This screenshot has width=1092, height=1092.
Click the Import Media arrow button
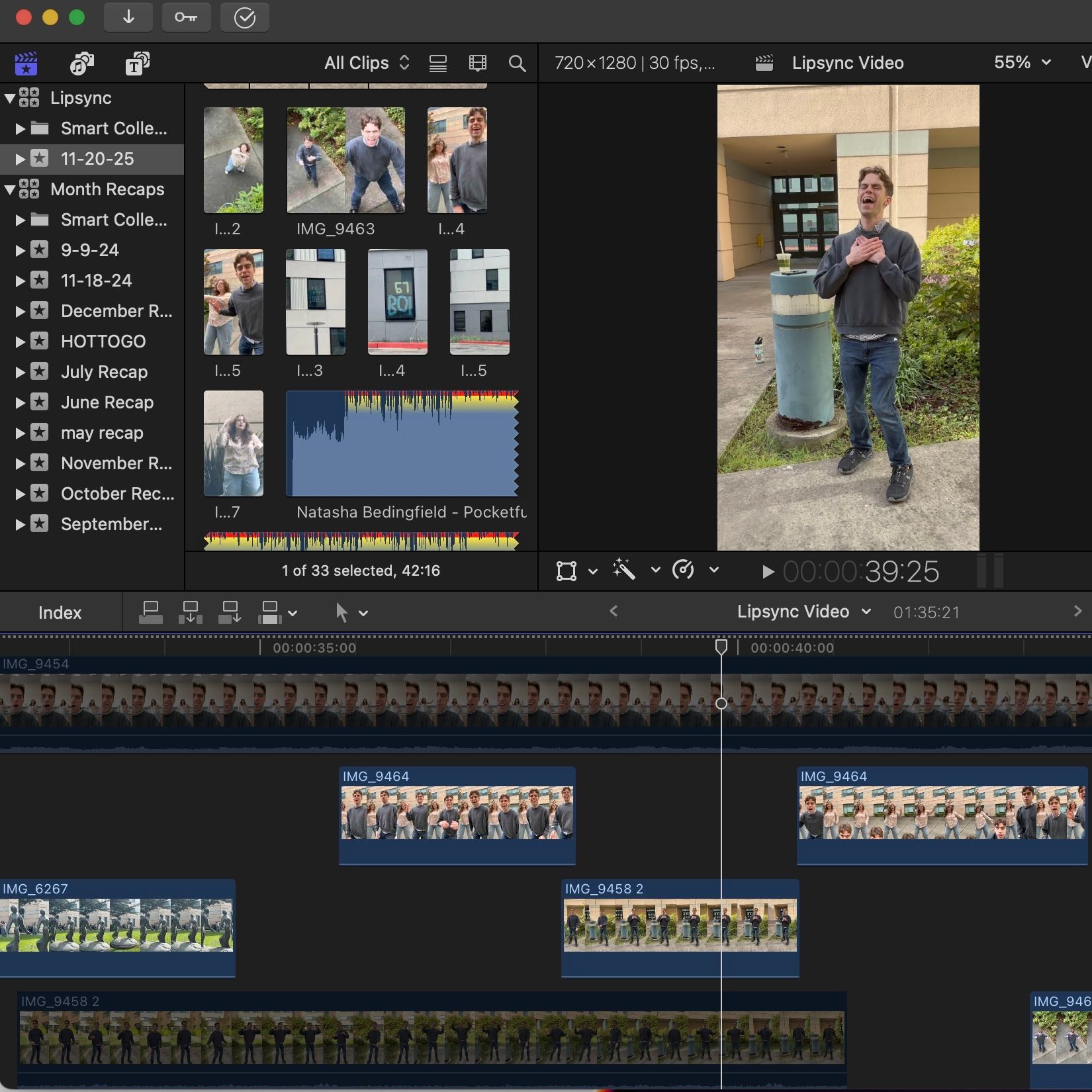point(128,18)
